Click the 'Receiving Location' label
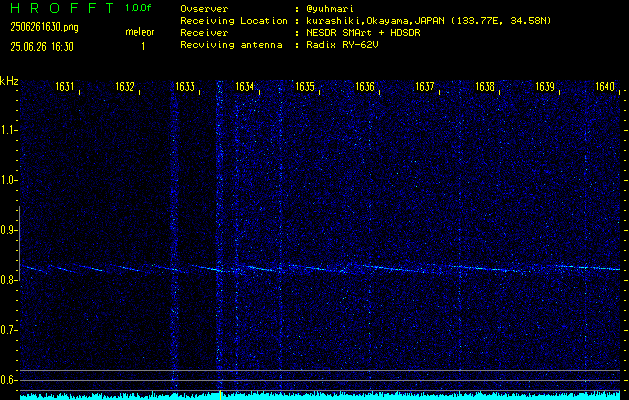629x400 pixels. pyautogui.click(x=234, y=21)
